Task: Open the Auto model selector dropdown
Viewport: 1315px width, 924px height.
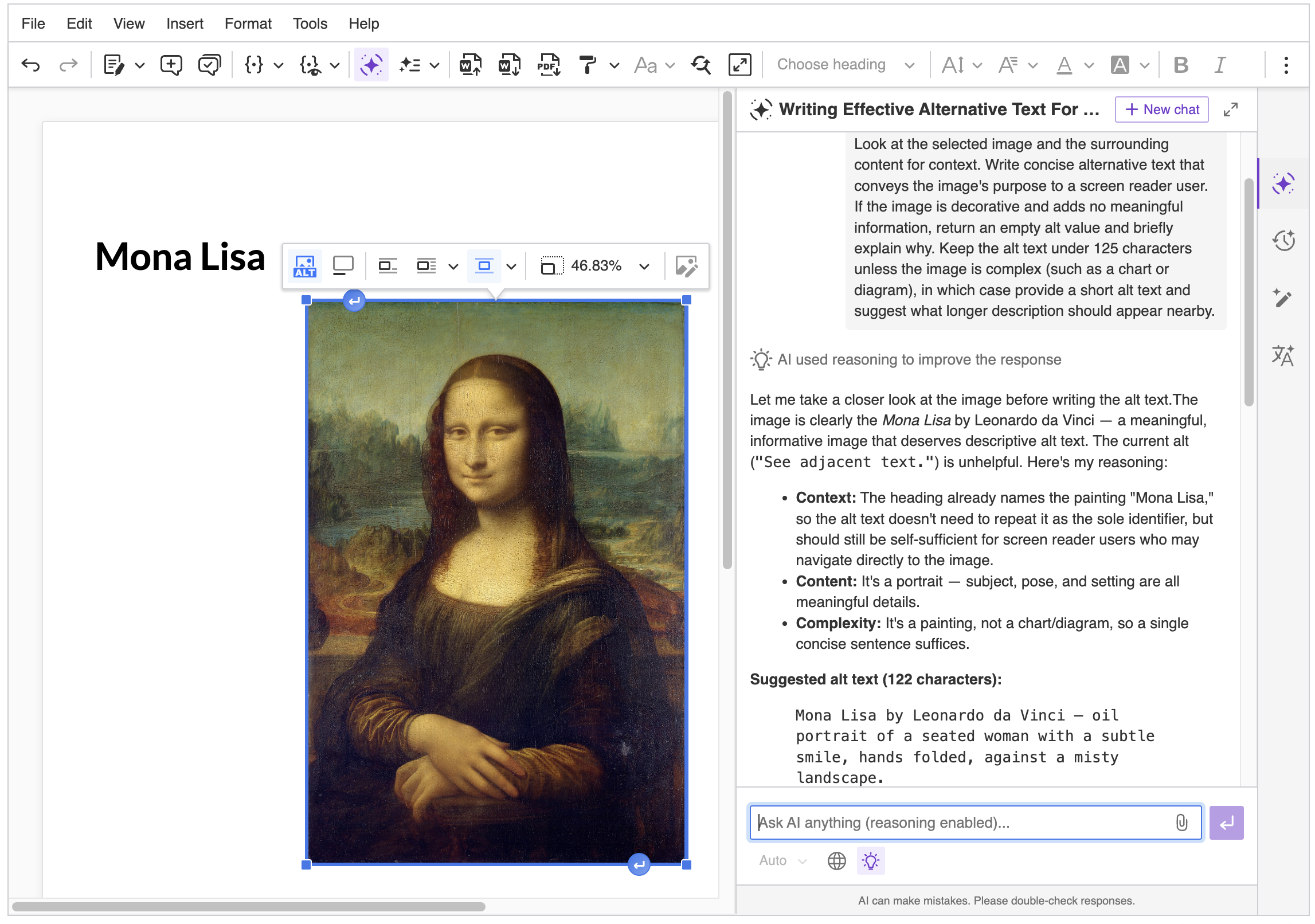Action: (782, 861)
